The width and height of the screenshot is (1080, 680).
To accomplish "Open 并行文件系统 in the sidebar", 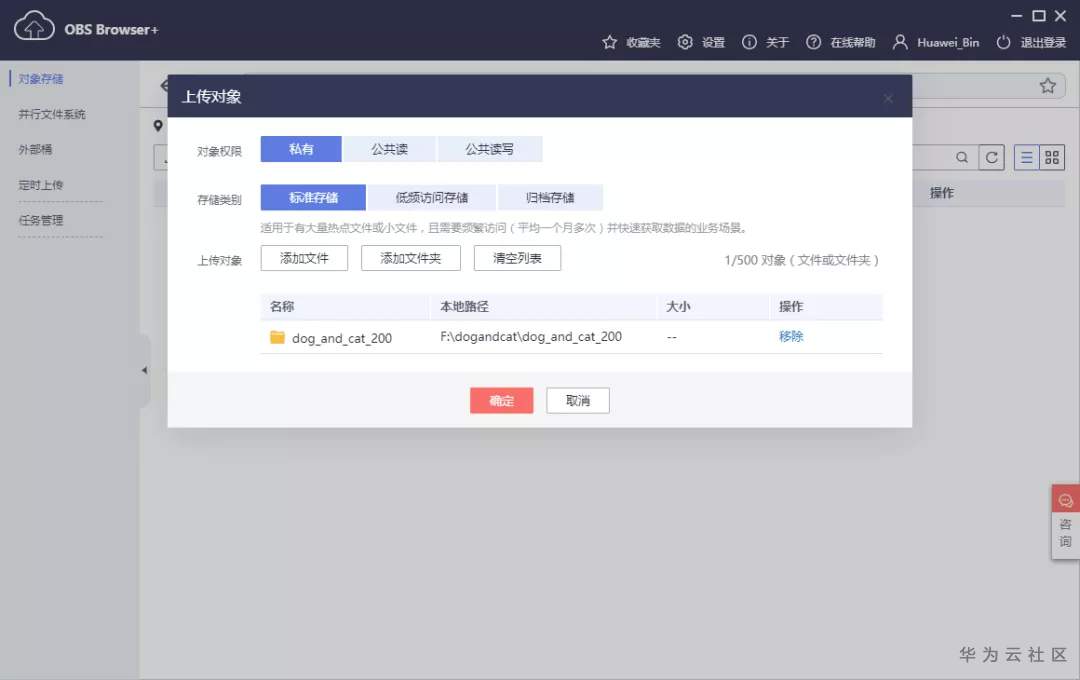I will click(x=52, y=114).
